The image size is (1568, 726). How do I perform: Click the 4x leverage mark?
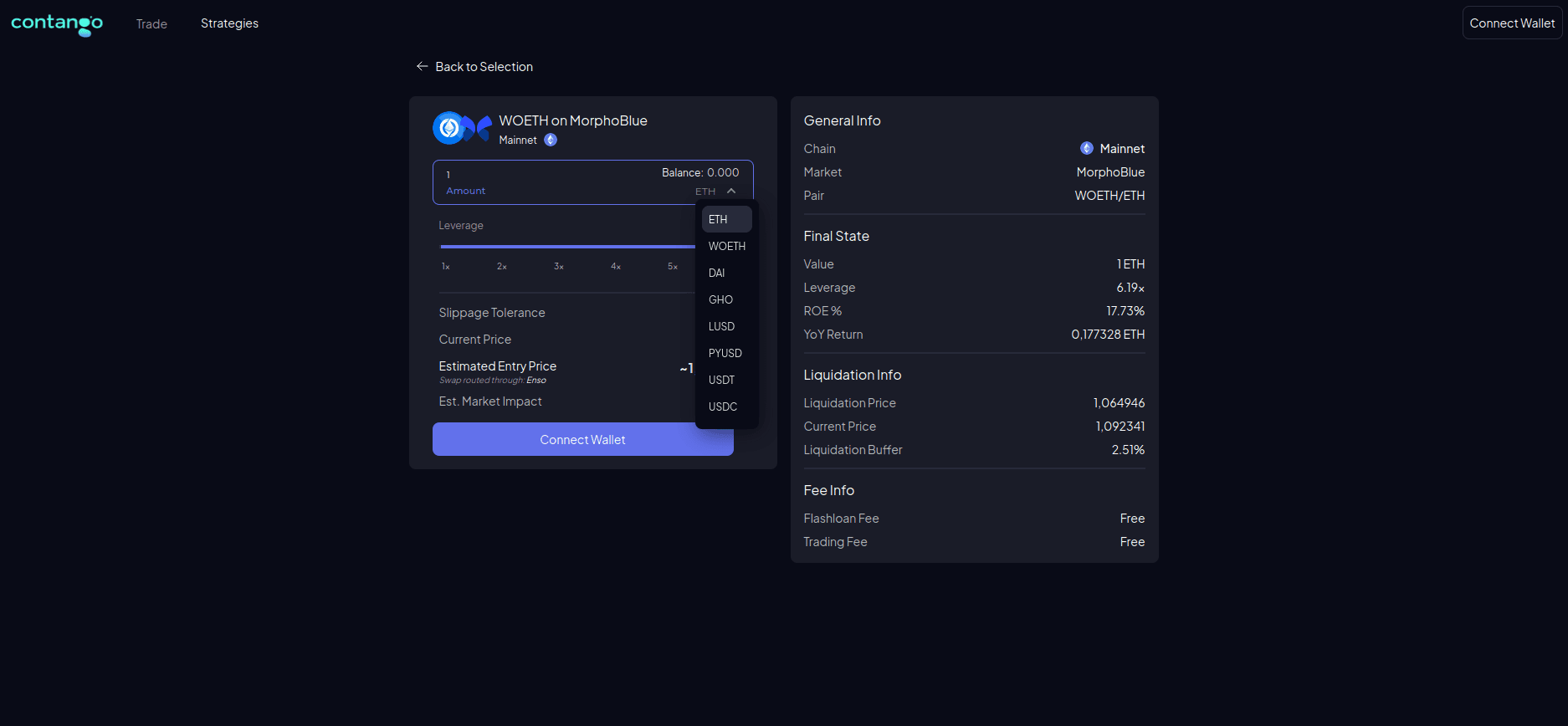point(616,266)
